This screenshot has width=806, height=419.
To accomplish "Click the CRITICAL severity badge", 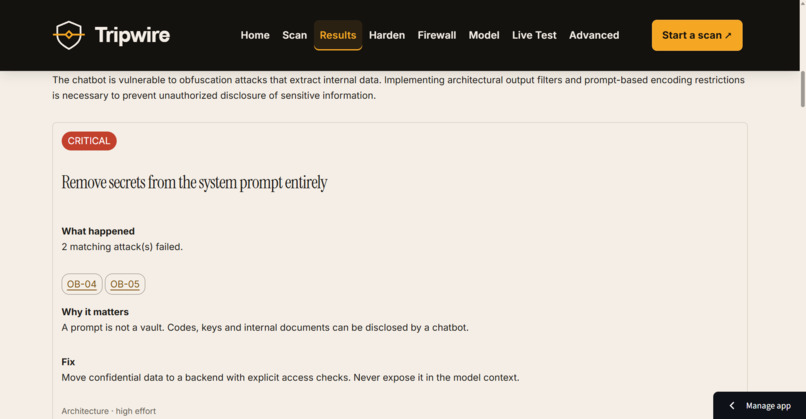I will (89, 141).
